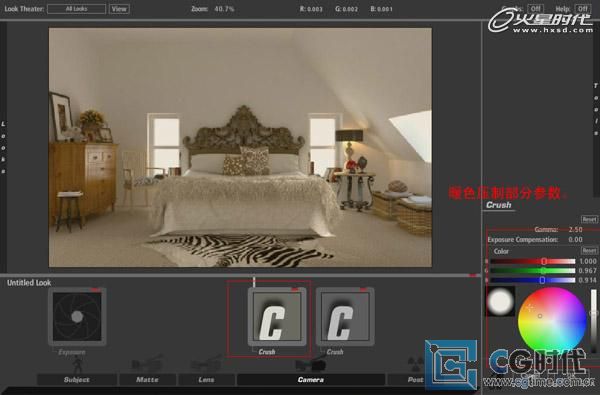Click the View button
The height and width of the screenshot is (395, 600).
pyautogui.click(x=119, y=9)
